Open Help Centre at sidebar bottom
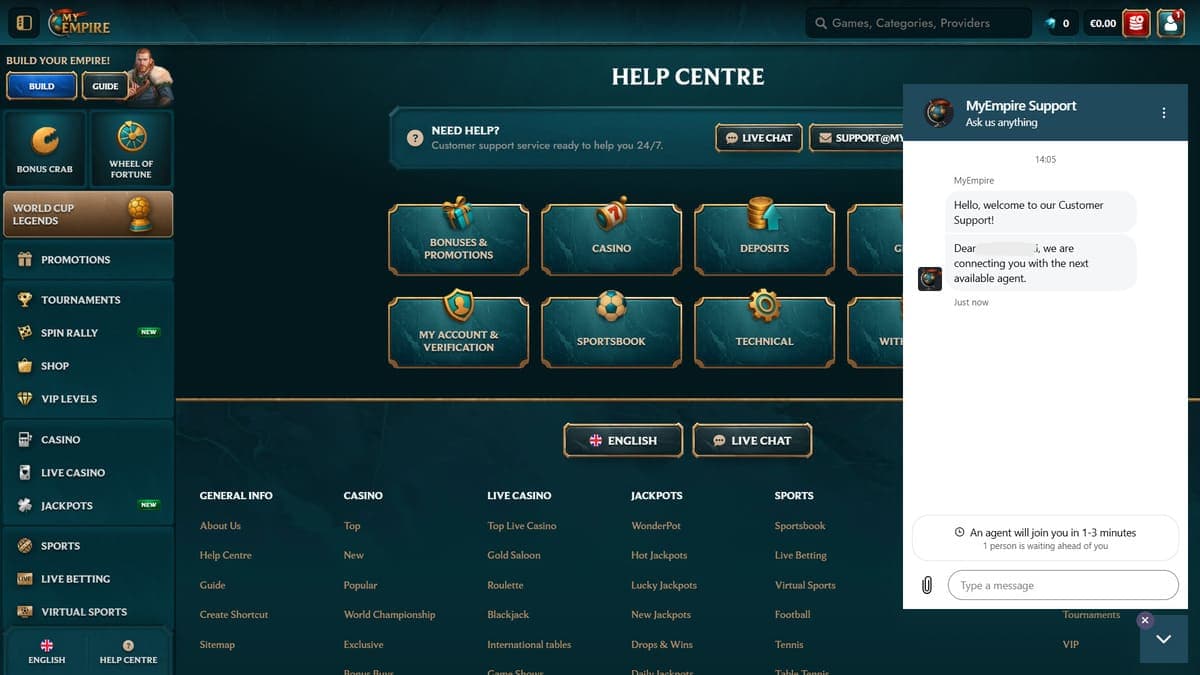This screenshot has height=675, width=1200. pos(128,652)
